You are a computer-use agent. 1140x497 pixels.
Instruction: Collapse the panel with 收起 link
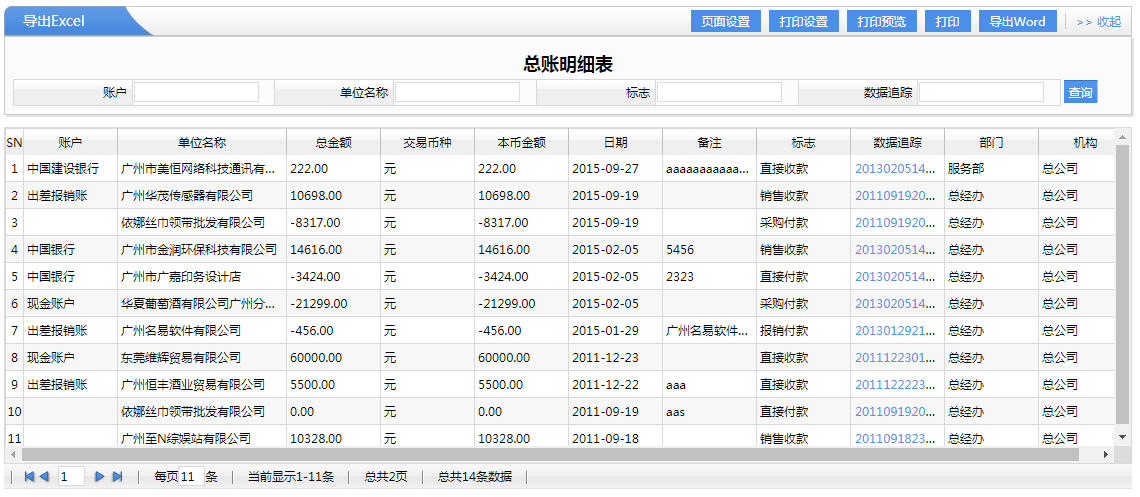click(1099, 22)
